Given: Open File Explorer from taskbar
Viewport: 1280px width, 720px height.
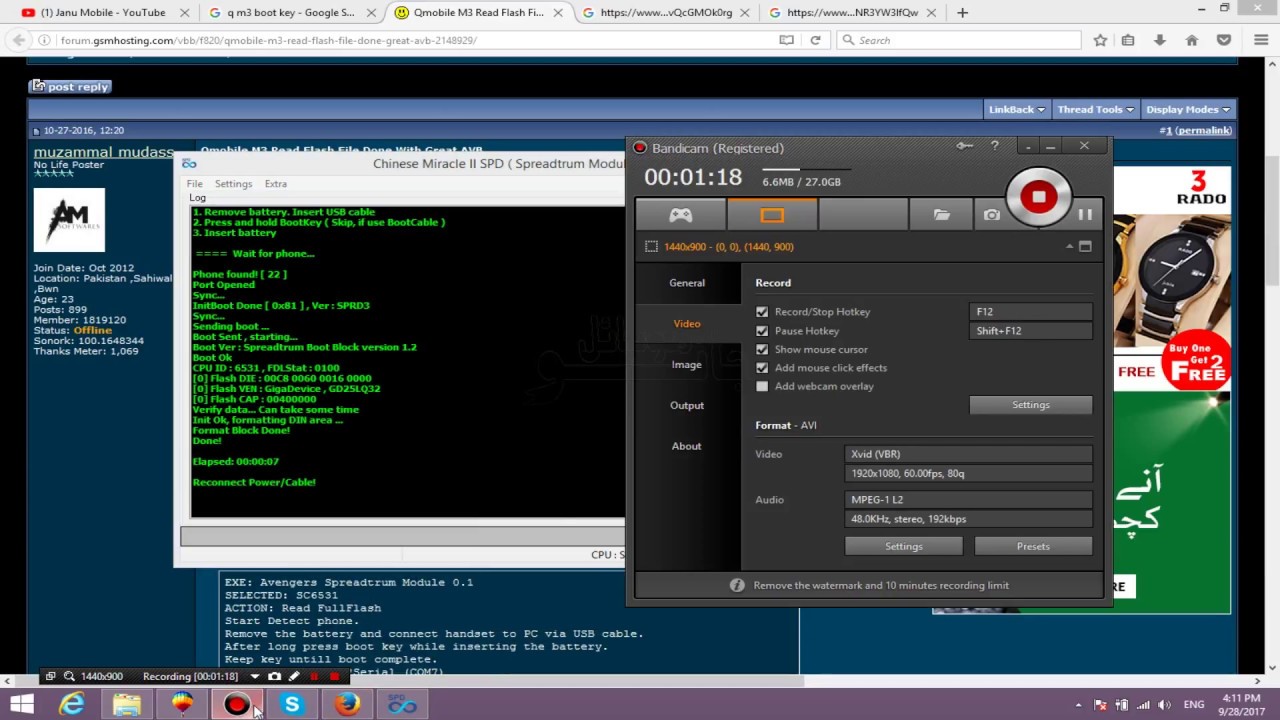Looking at the screenshot, I should tap(127, 705).
